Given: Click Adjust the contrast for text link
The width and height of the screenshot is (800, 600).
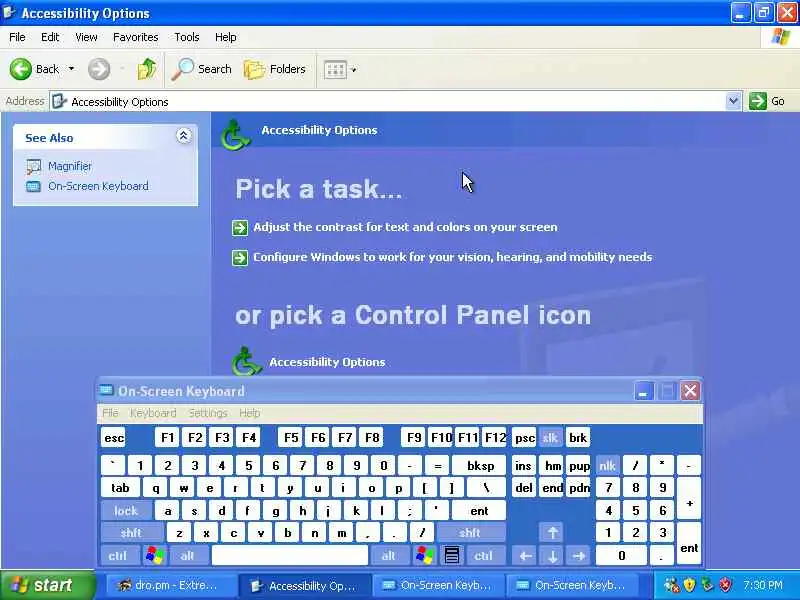Looking at the screenshot, I should [405, 227].
